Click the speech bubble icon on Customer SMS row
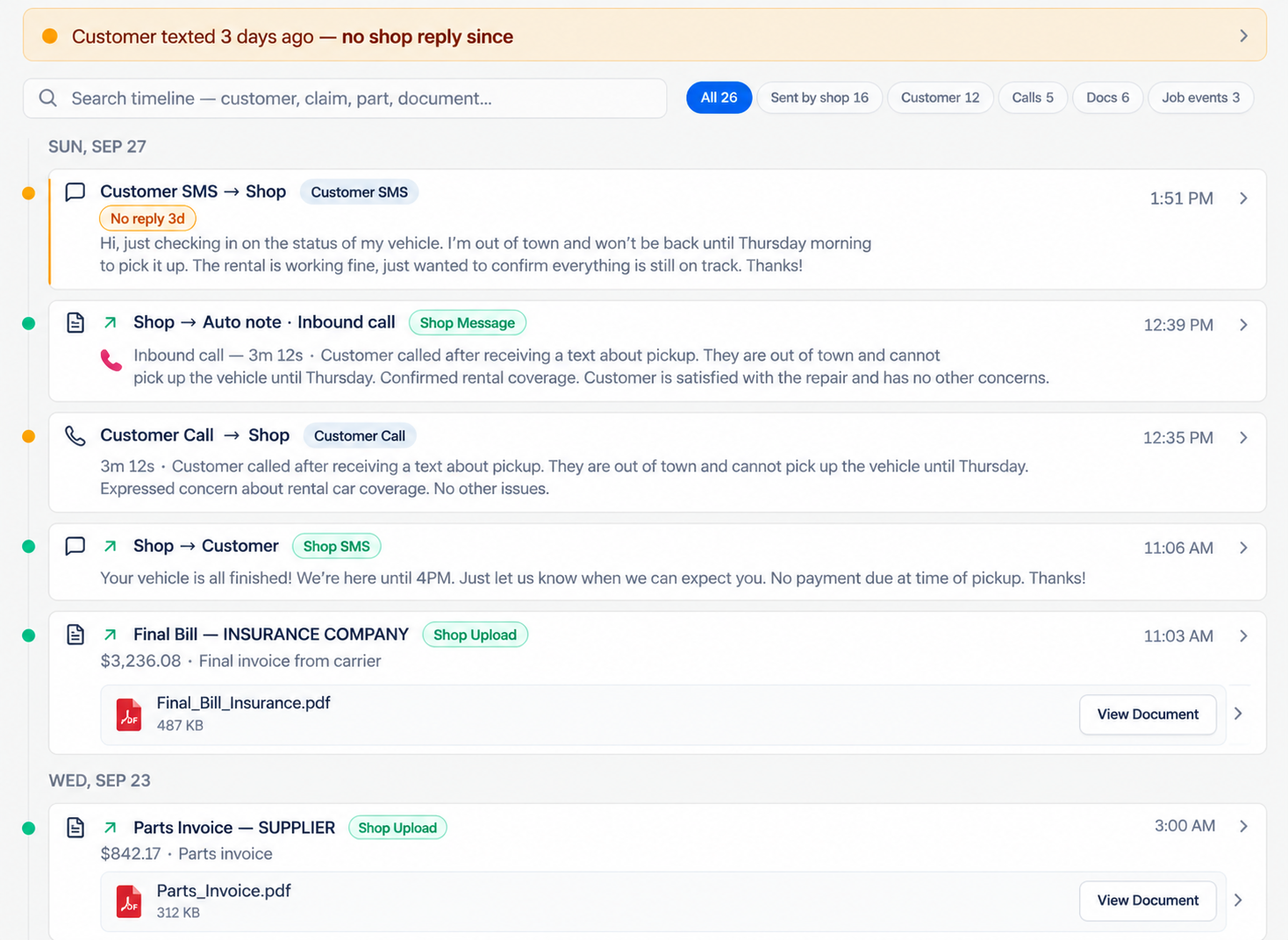Image resolution: width=1288 pixels, height=940 pixels. [75, 192]
